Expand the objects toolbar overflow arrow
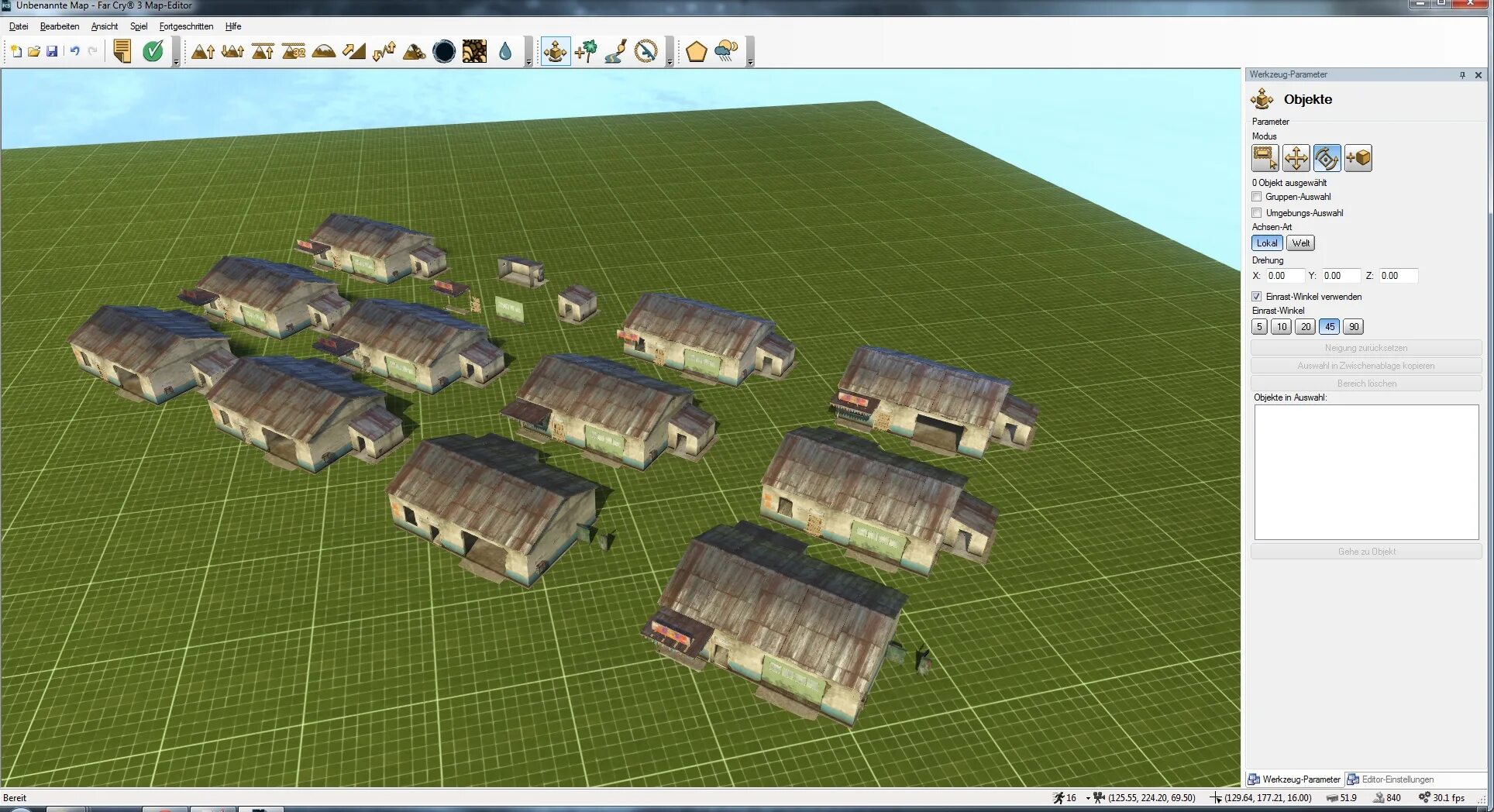This screenshot has width=1494, height=812. point(670,61)
